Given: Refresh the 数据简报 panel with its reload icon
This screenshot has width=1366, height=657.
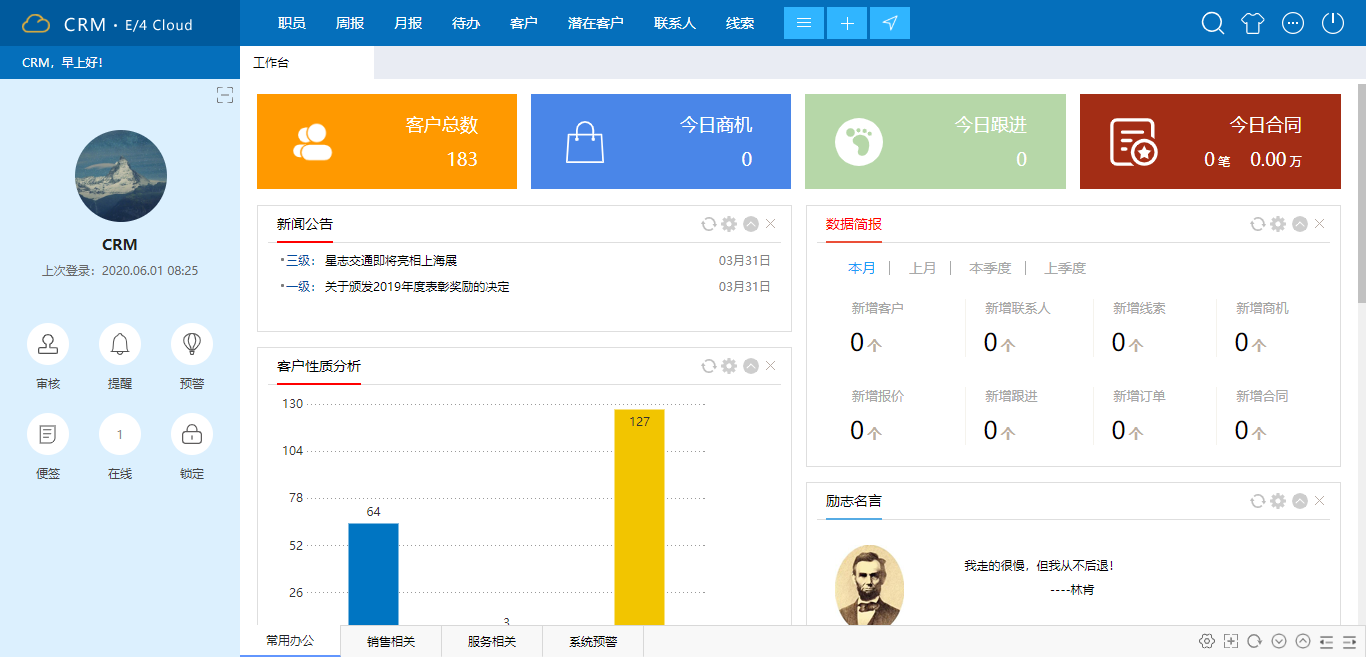Looking at the screenshot, I should [1257, 224].
